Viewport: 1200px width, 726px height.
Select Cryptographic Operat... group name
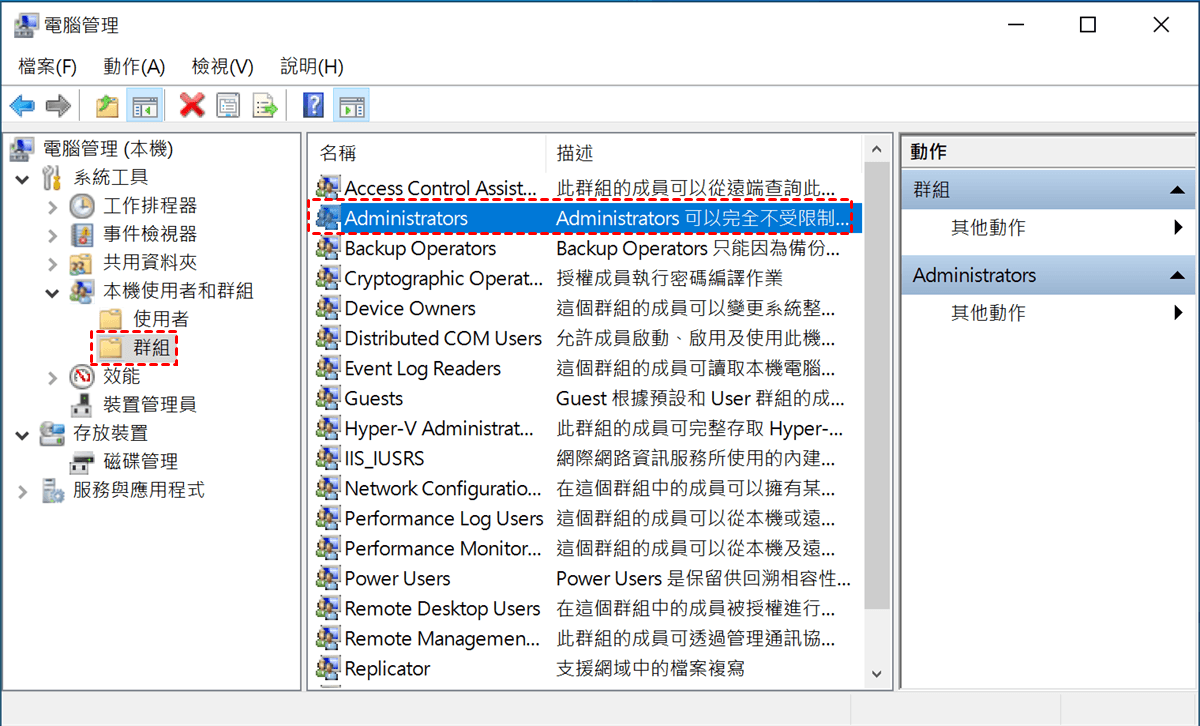pyautogui.click(x=444, y=278)
